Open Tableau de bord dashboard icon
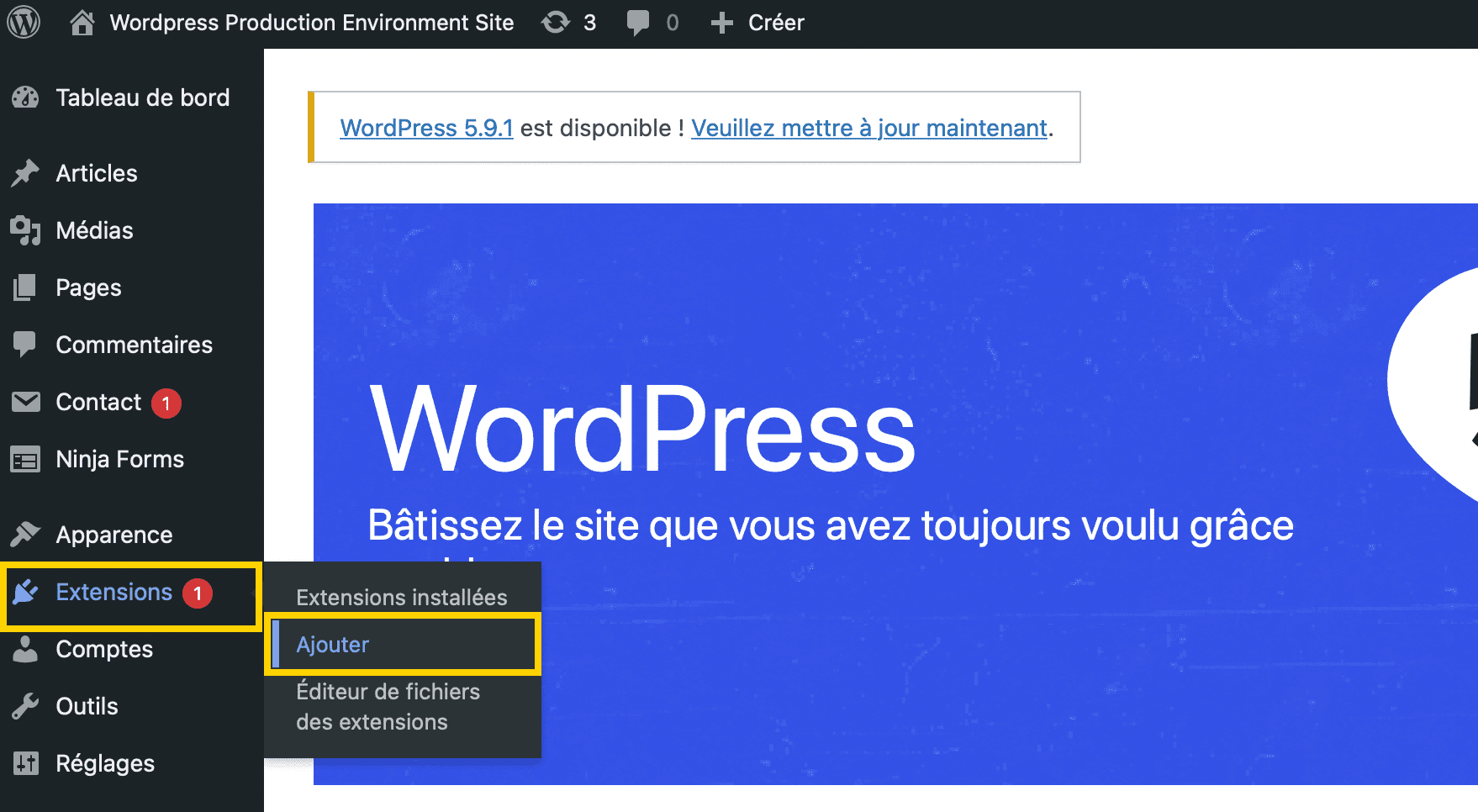1478x812 pixels. pyautogui.click(x=25, y=98)
